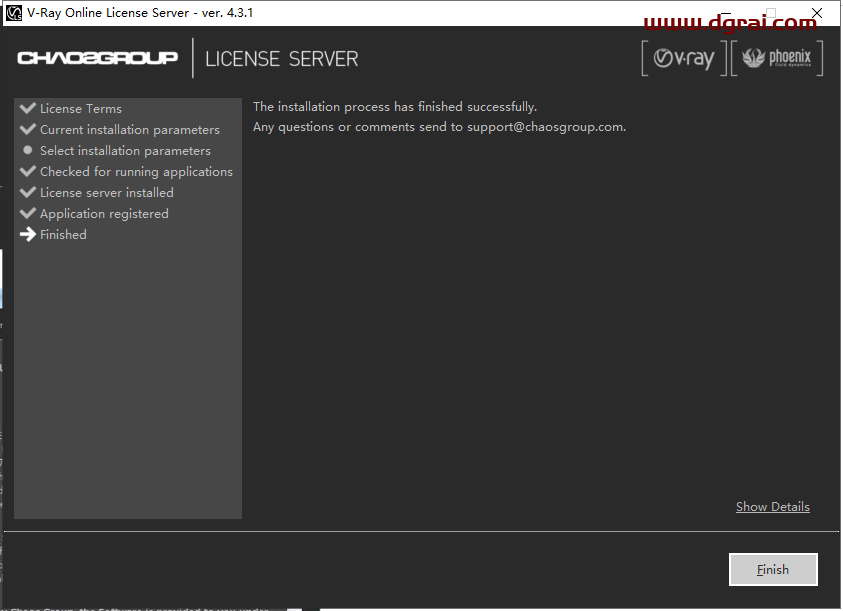Click the Finish button
Image resolution: width=843 pixels, height=611 pixels.
(773, 569)
